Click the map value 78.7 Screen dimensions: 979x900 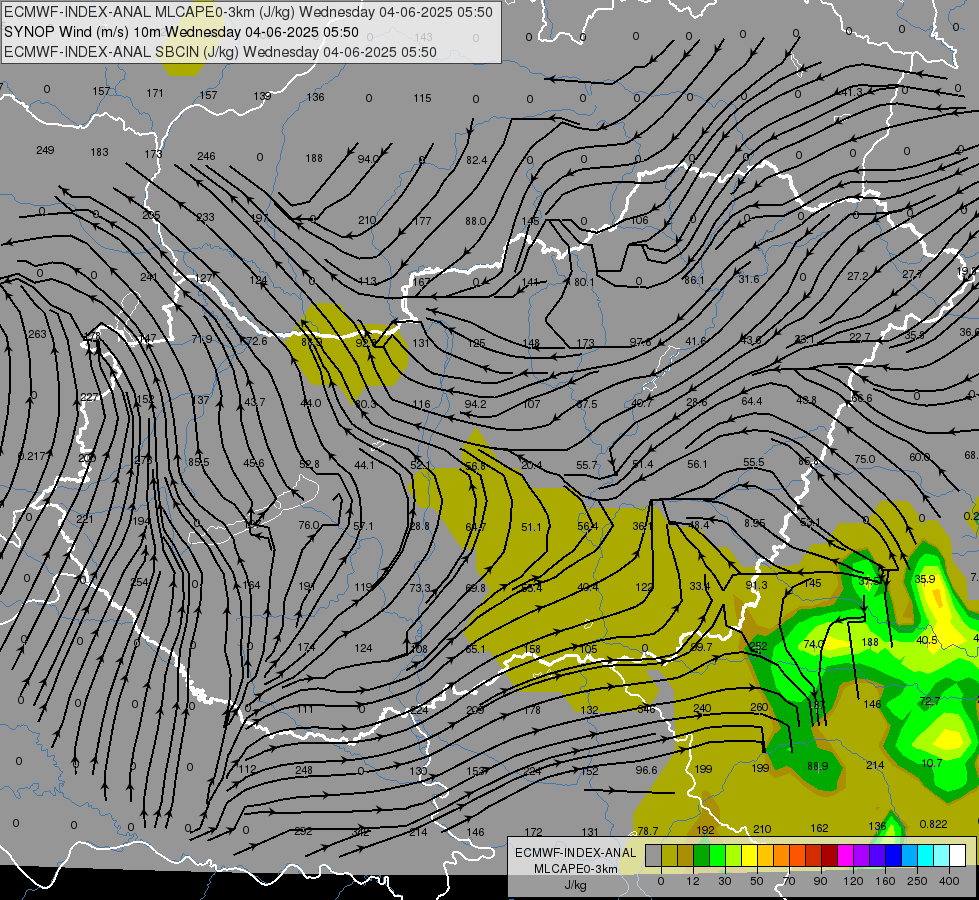(647, 831)
